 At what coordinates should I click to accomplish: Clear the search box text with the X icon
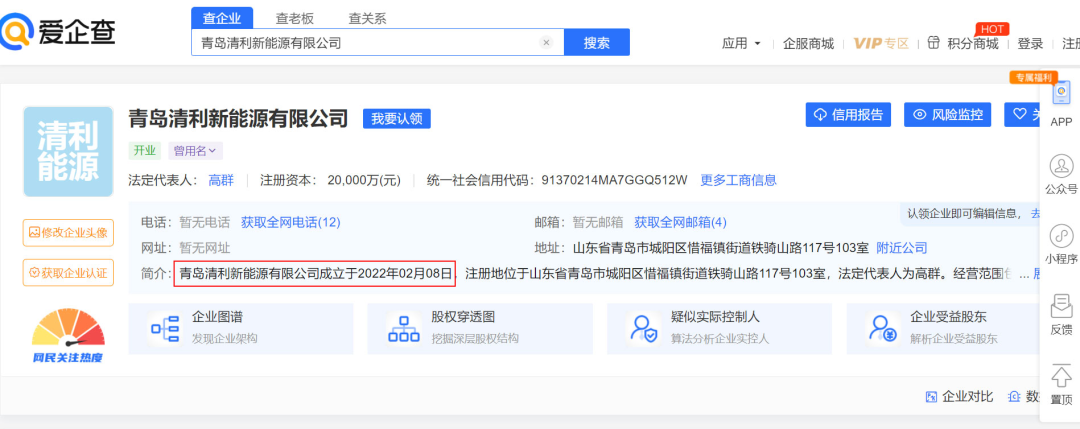point(546,43)
